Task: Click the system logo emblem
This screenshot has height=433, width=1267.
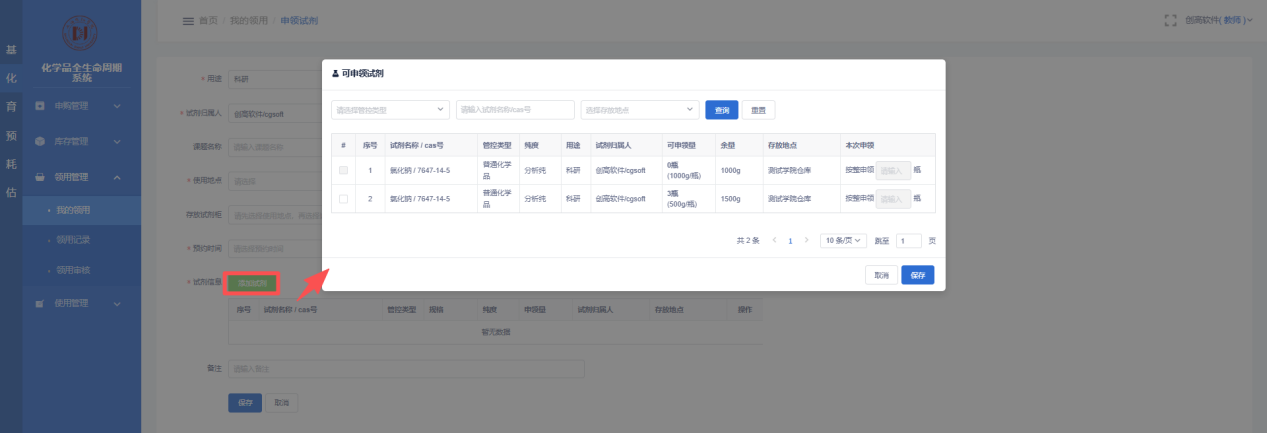Action: [81, 34]
